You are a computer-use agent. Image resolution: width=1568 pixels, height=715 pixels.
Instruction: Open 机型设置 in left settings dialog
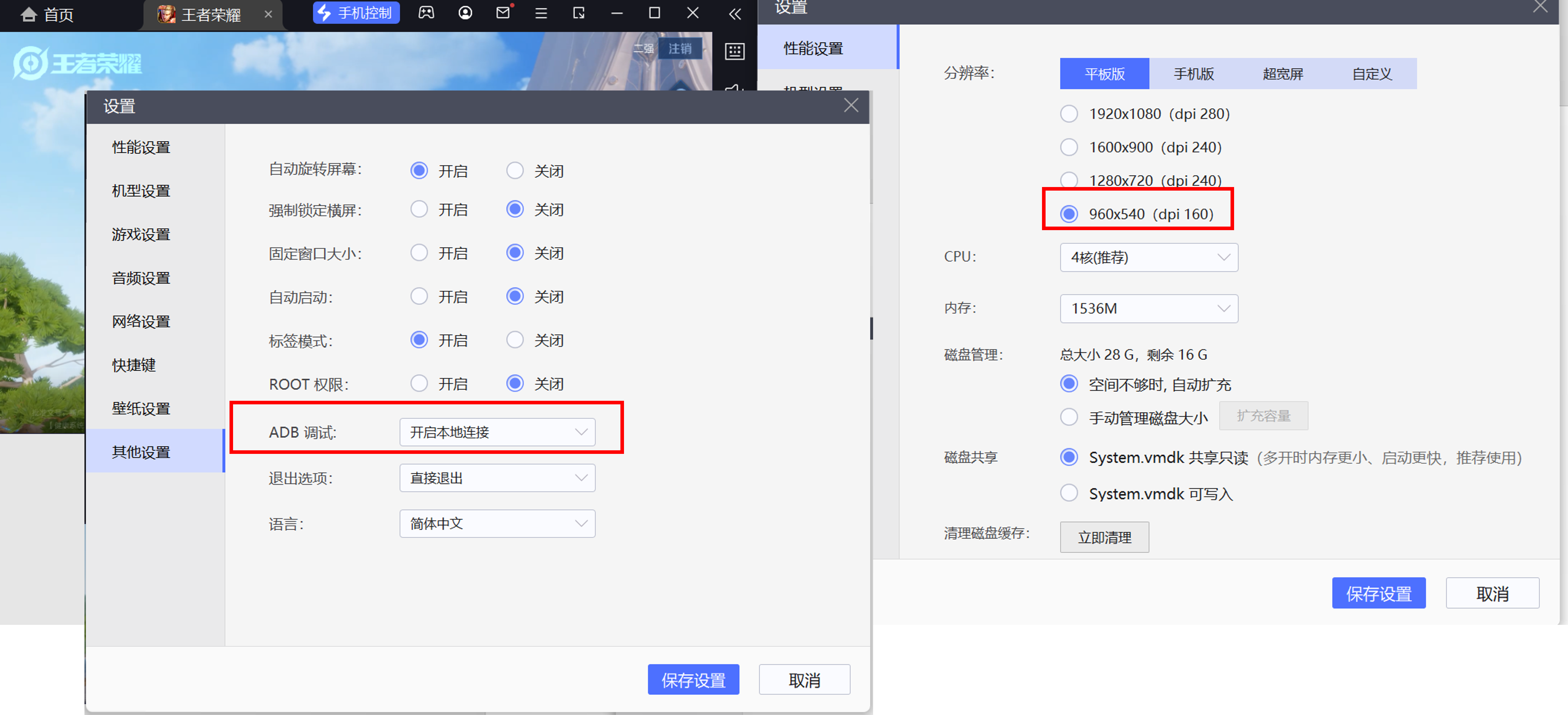[x=141, y=191]
